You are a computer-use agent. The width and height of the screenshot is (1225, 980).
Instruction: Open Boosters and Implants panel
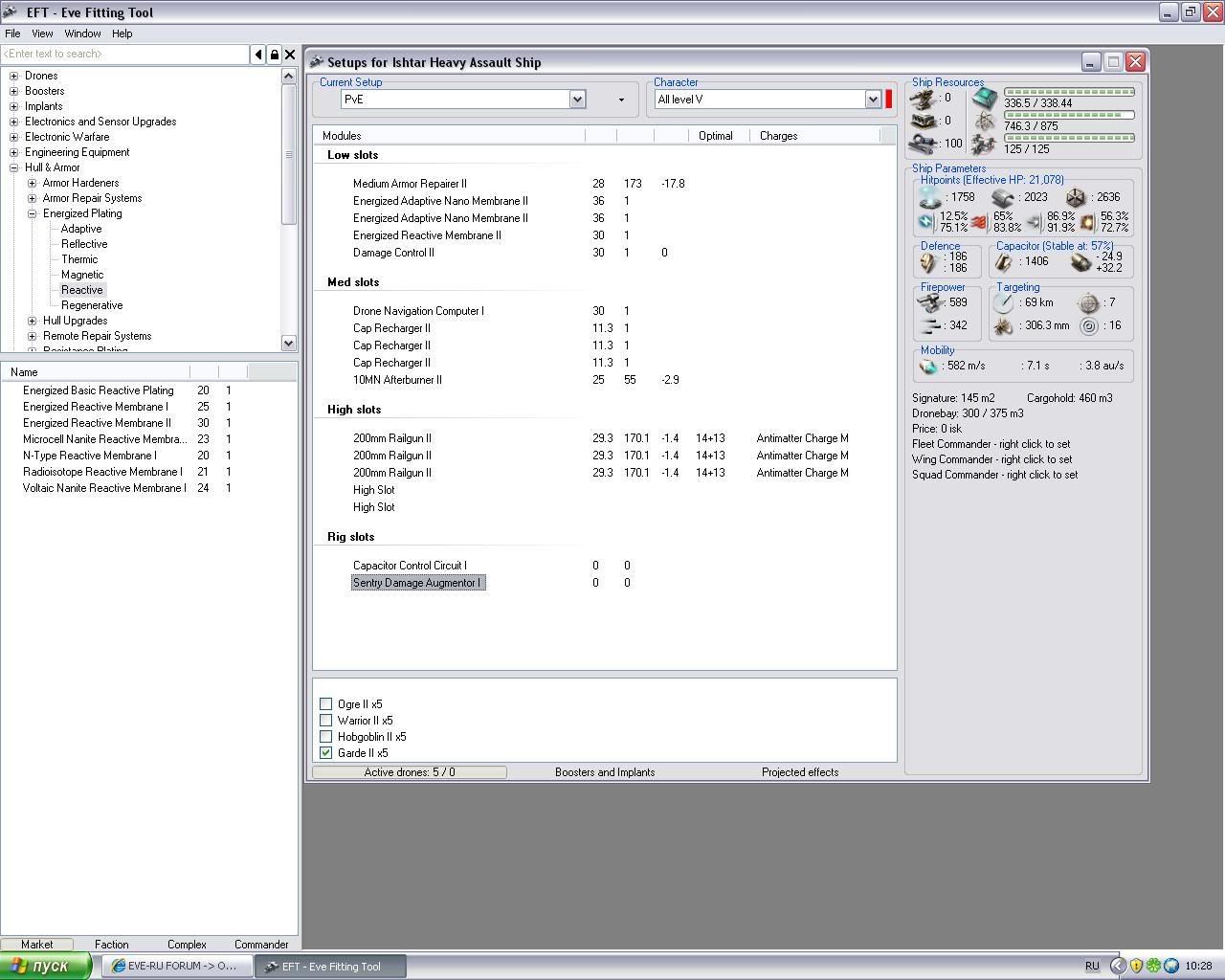pos(605,772)
